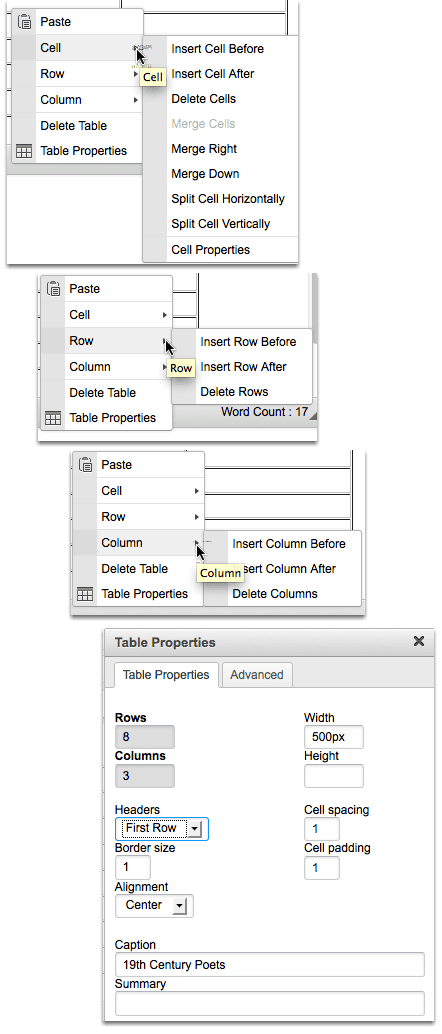Viewport: 442px width, 1034px height.
Task: Open Cell Properties from the submenu
Action: coord(210,250)
